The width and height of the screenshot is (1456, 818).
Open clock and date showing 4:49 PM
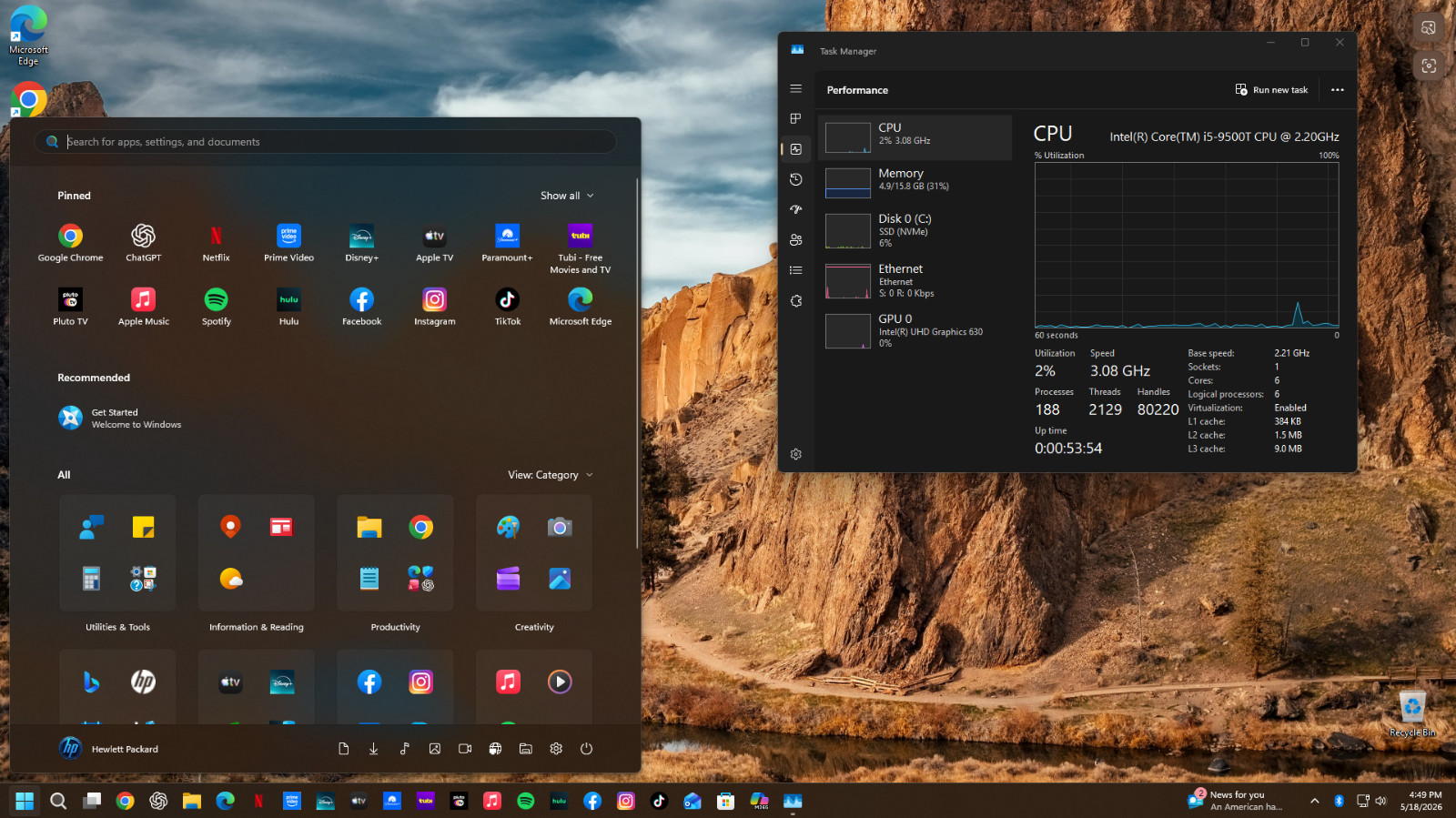[x=1421, y=801]
